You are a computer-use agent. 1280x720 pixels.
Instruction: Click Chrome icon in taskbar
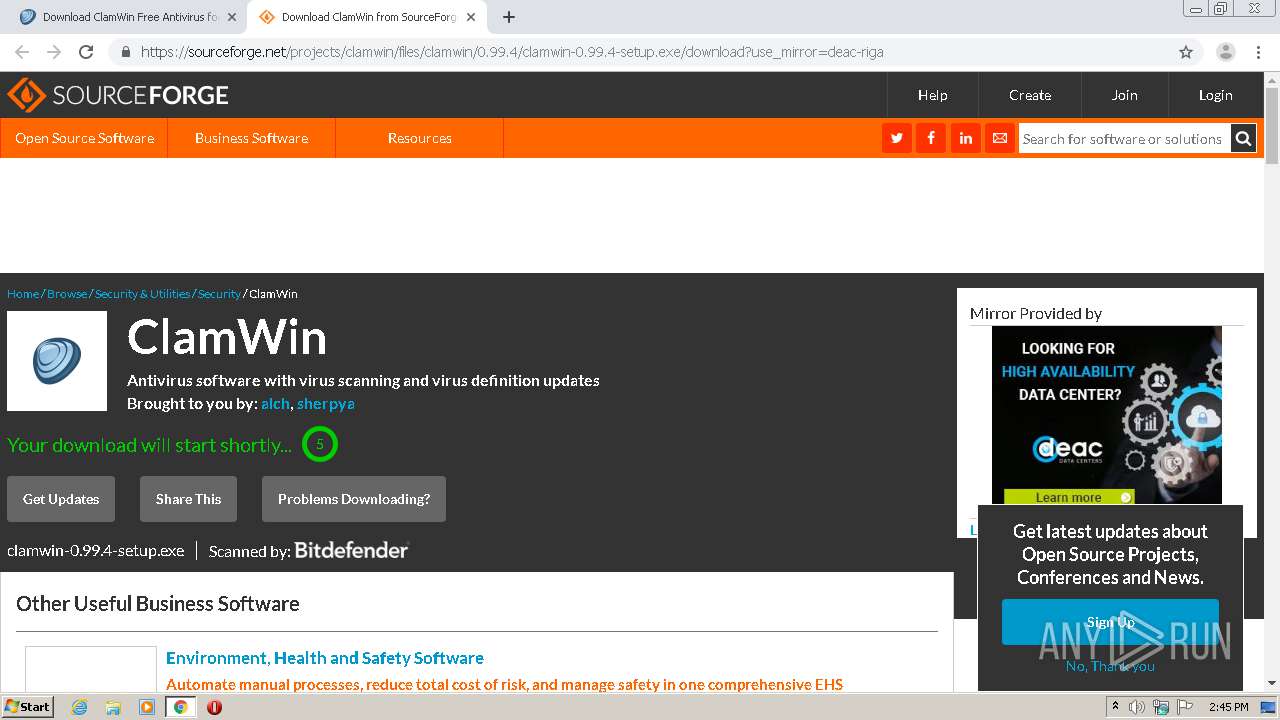181,707
